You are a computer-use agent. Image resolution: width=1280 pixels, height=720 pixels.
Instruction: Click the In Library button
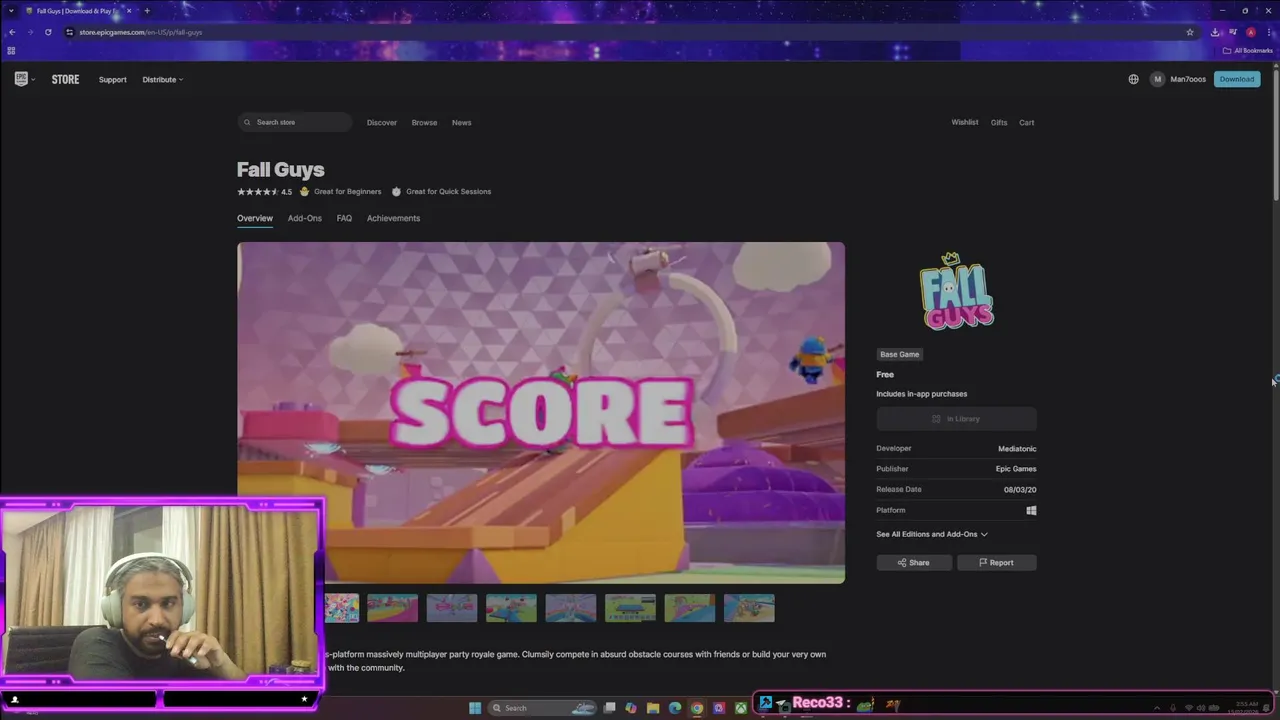957,419
